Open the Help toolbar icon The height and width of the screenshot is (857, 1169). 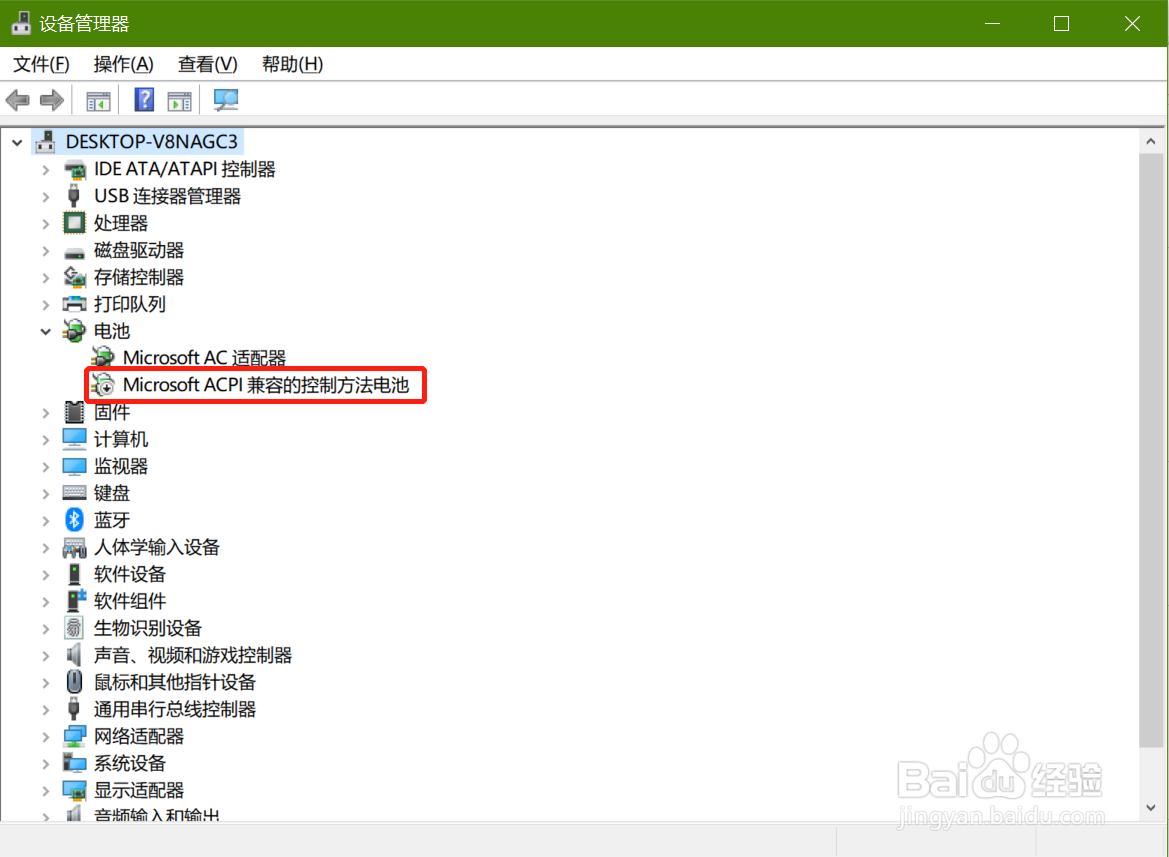click(144, 100)
